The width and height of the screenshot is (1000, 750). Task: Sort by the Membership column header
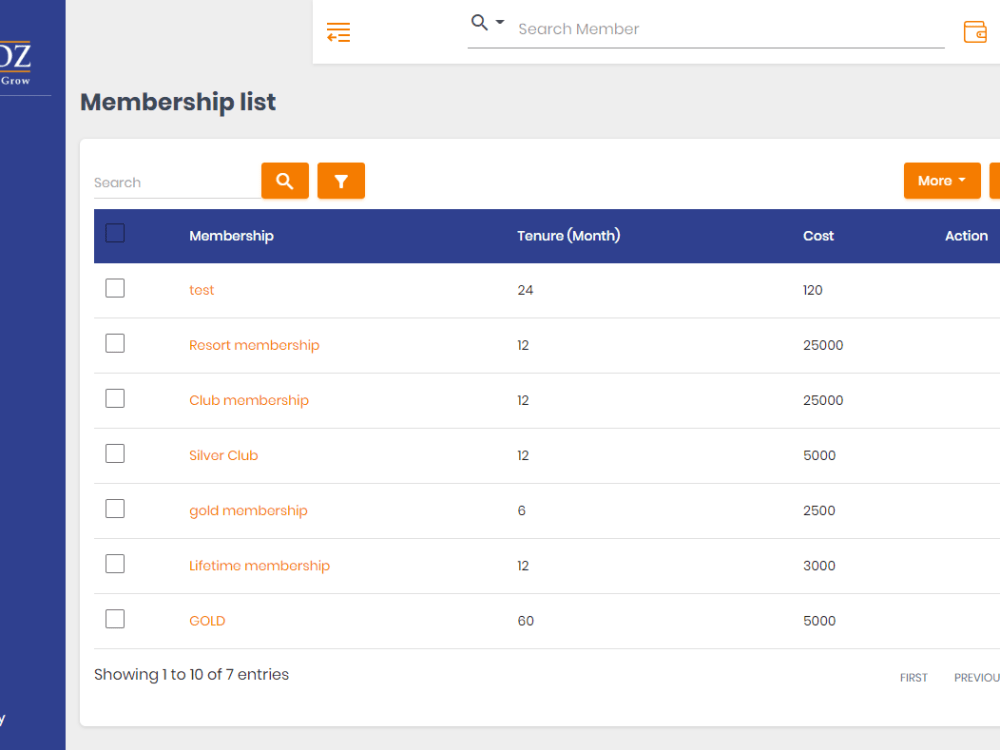click(x=231, y=236)
